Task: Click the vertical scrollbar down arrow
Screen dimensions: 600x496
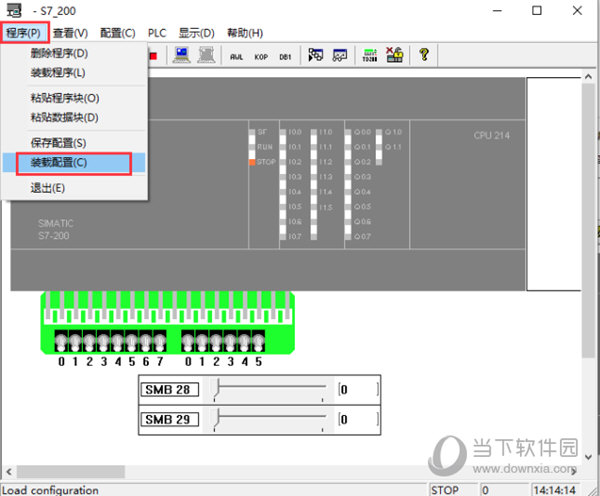Action: pos(589,457)
